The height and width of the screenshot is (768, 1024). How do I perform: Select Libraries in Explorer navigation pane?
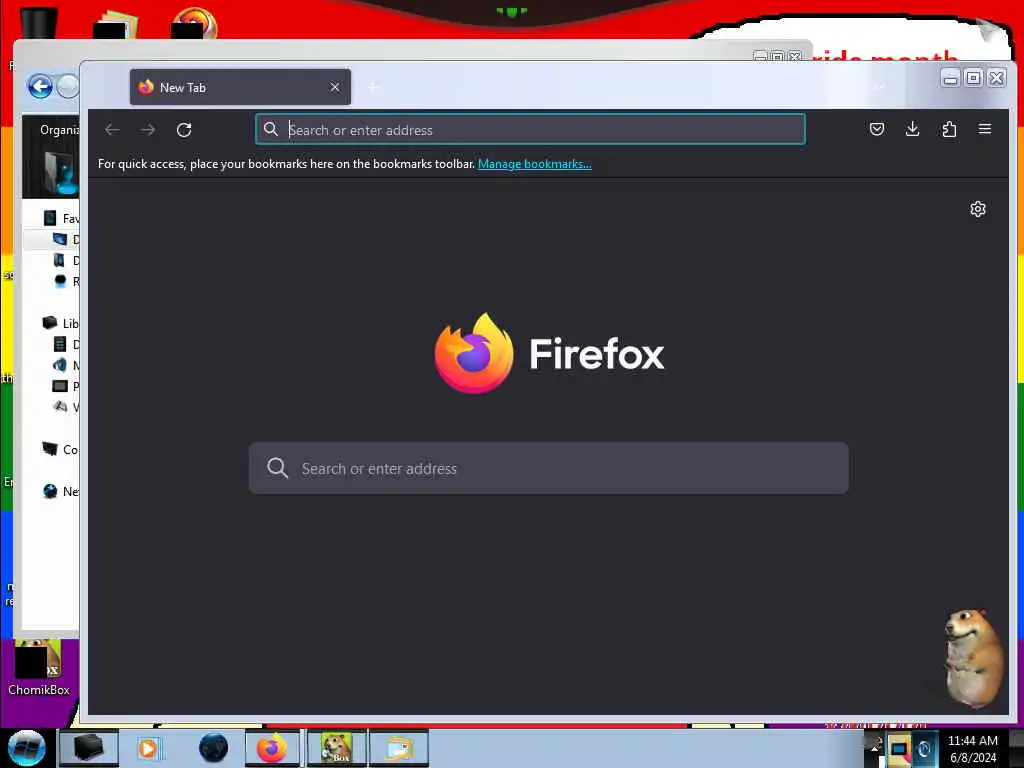coord(61,323)
